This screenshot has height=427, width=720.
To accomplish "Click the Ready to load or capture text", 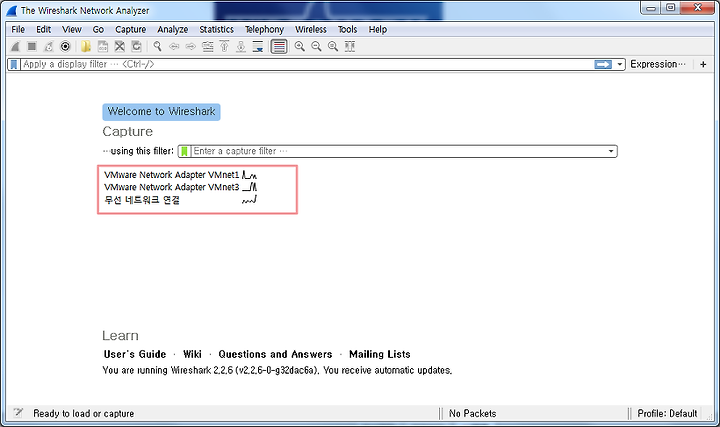I will coord(84,413).
